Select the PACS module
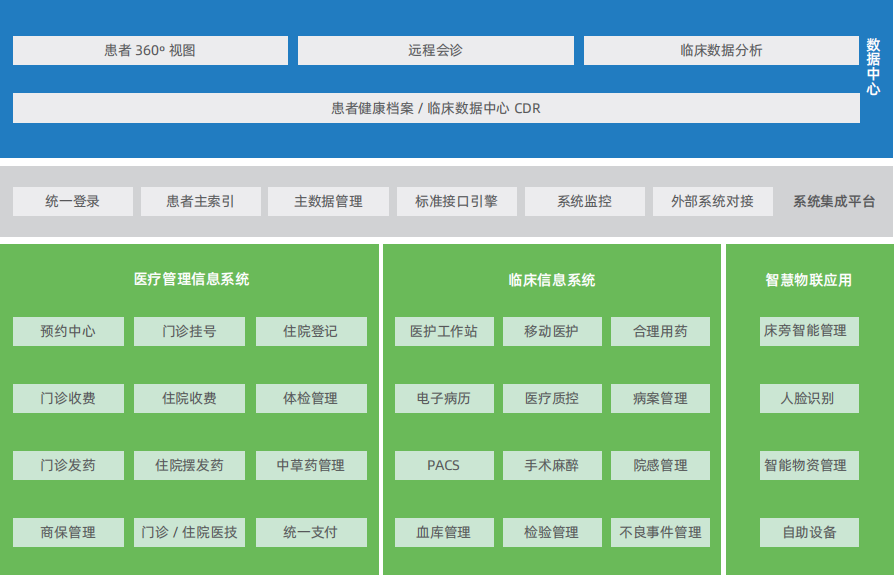894x575 pixels. pyautogui.click(x=443, y=465)
